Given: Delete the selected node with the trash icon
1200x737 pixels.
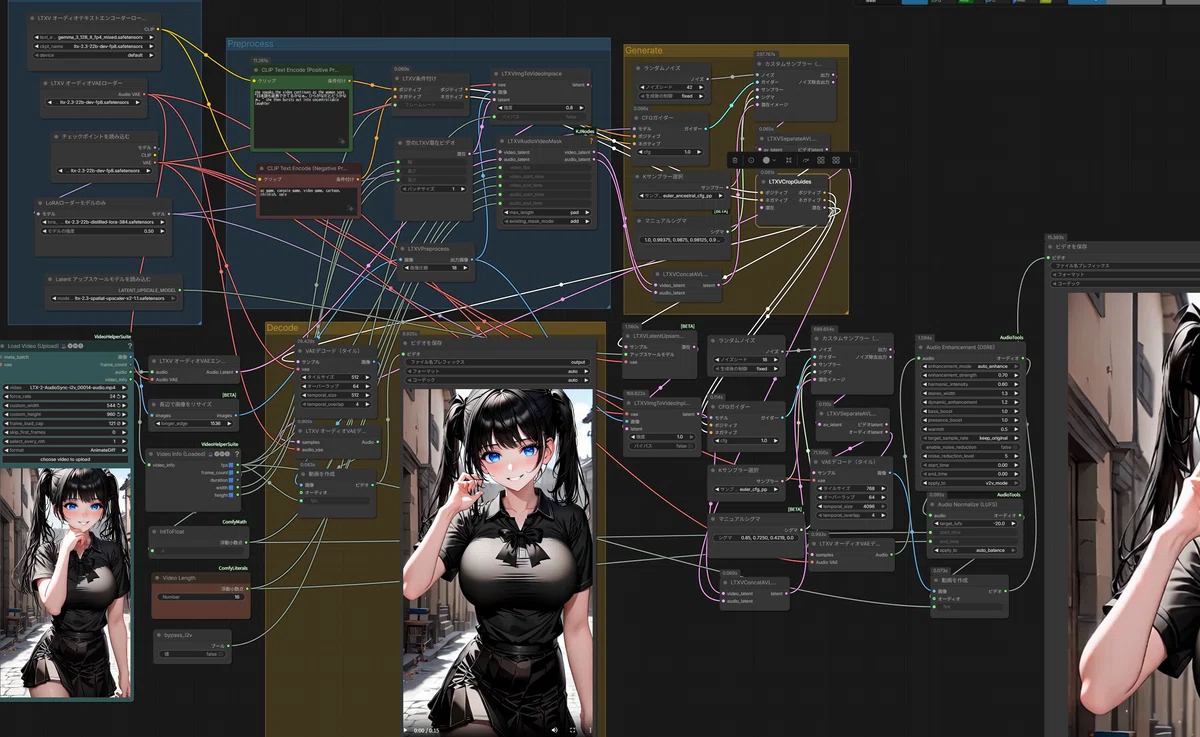Looking at the screenshot, I should [735, 160].
